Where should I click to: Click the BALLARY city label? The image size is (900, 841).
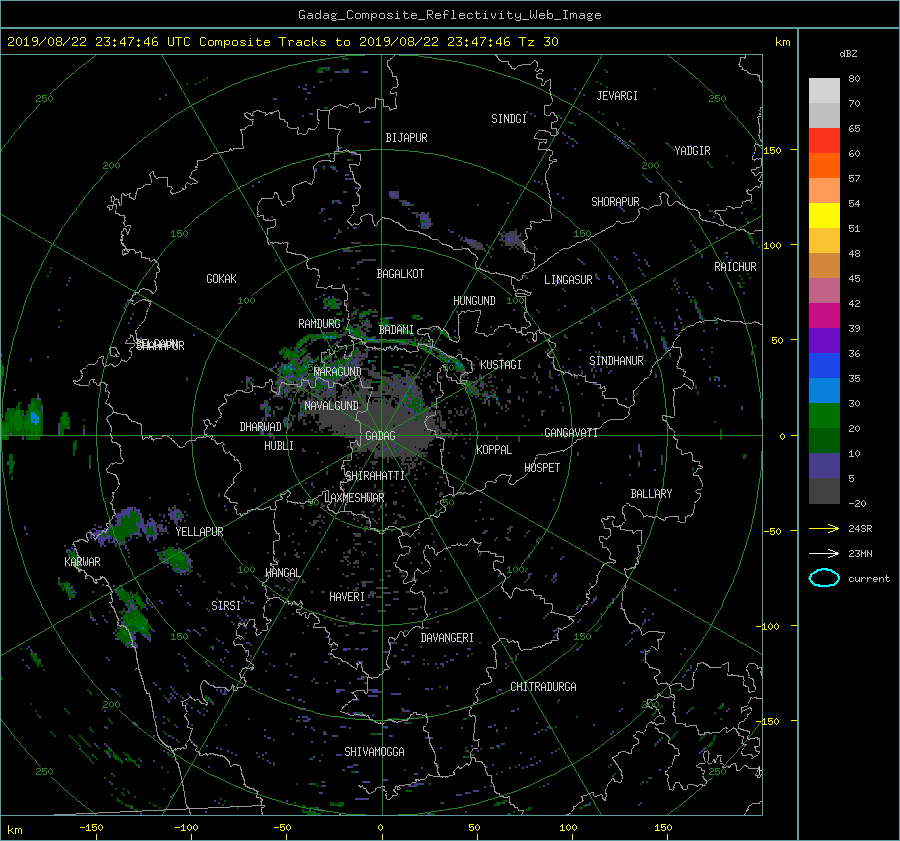651,494
